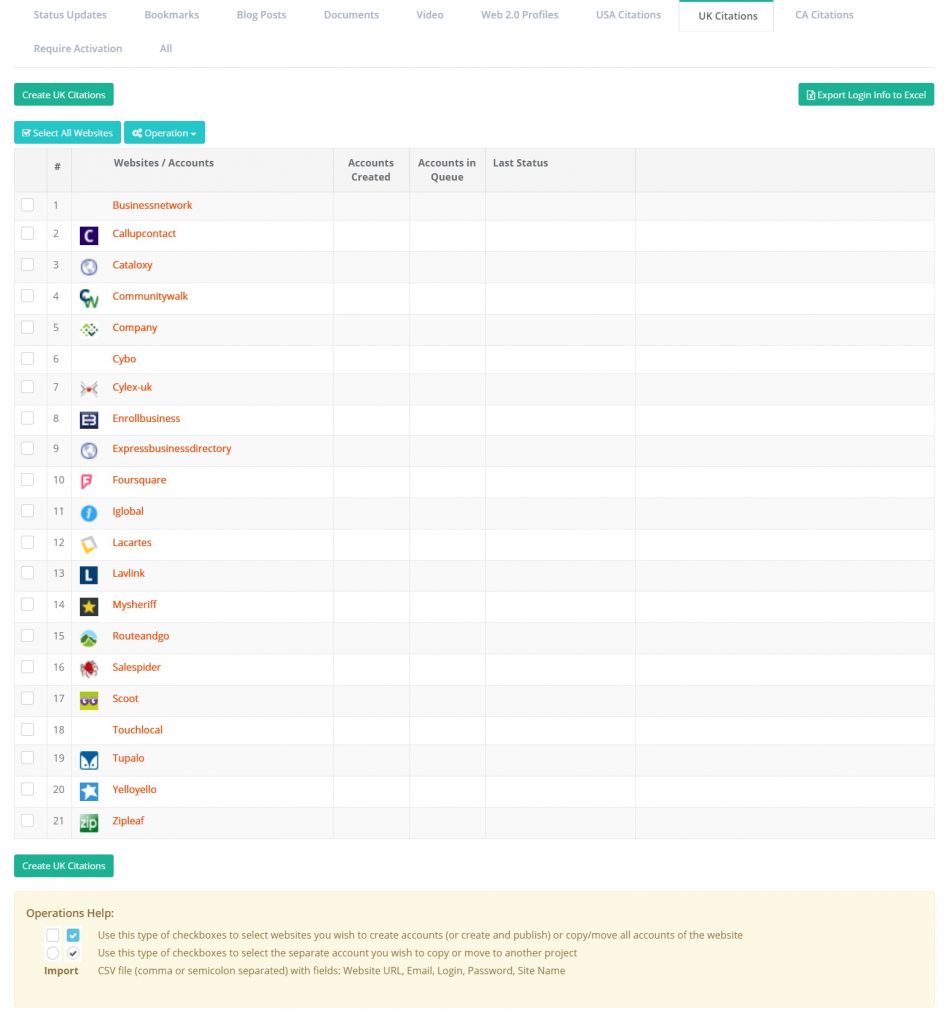Check the Tupalo row checkbox

[x=28, y=758]
